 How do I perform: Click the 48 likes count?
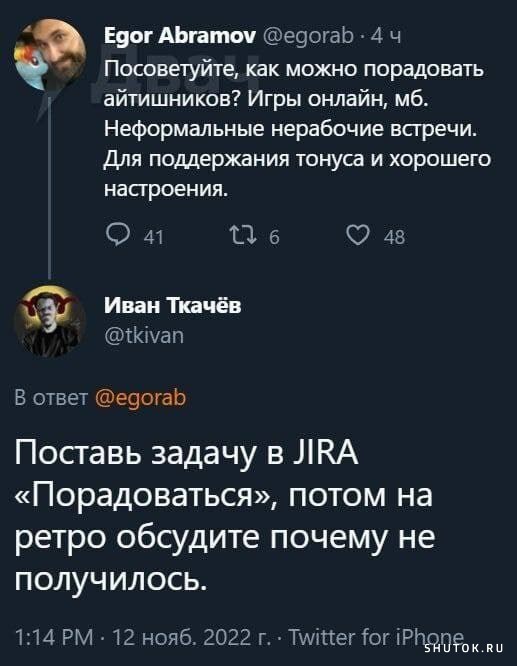pyautogui.click(x=395, y=237)
